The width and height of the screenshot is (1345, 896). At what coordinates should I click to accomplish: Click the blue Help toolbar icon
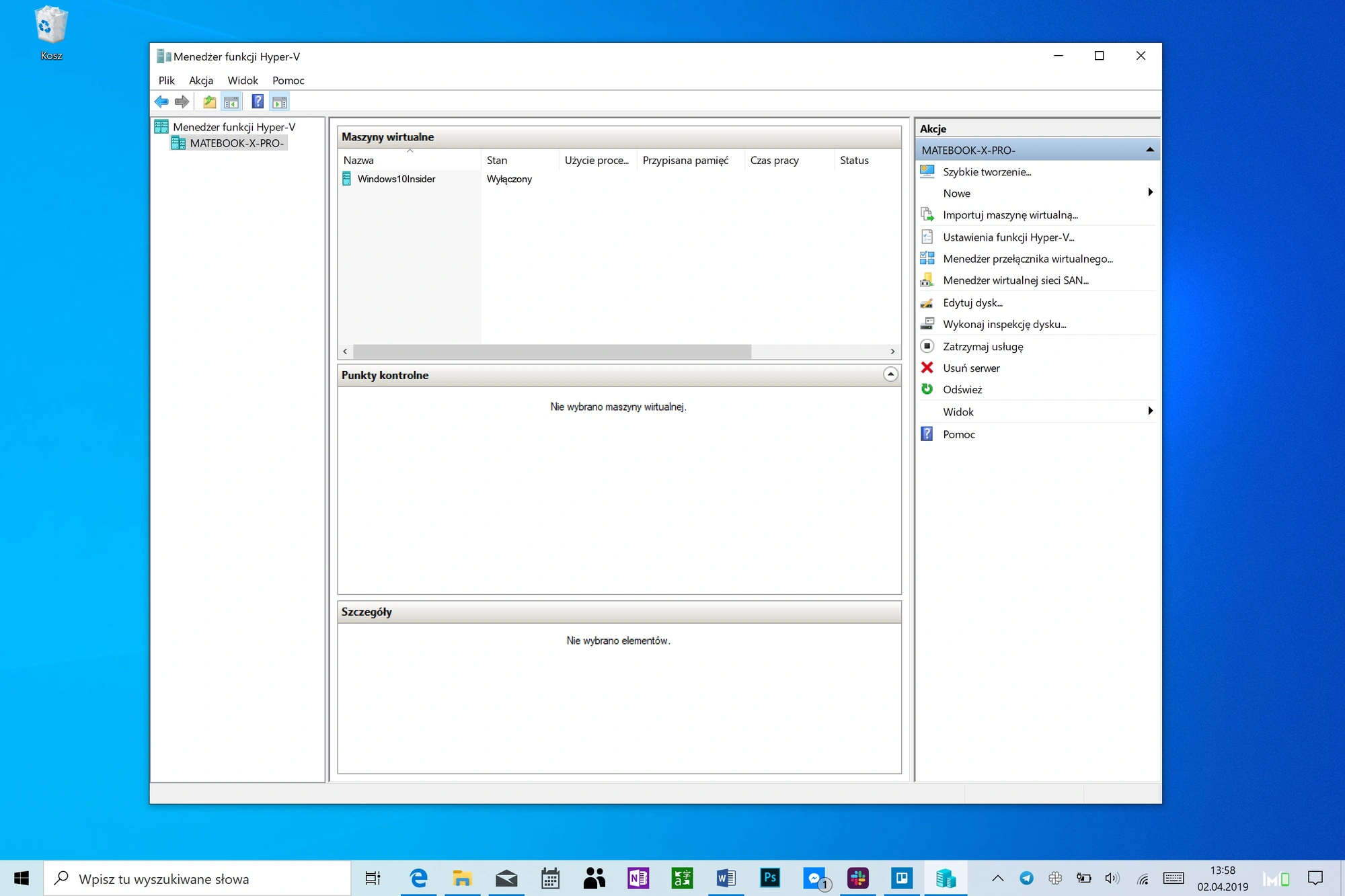click(258, 102)
